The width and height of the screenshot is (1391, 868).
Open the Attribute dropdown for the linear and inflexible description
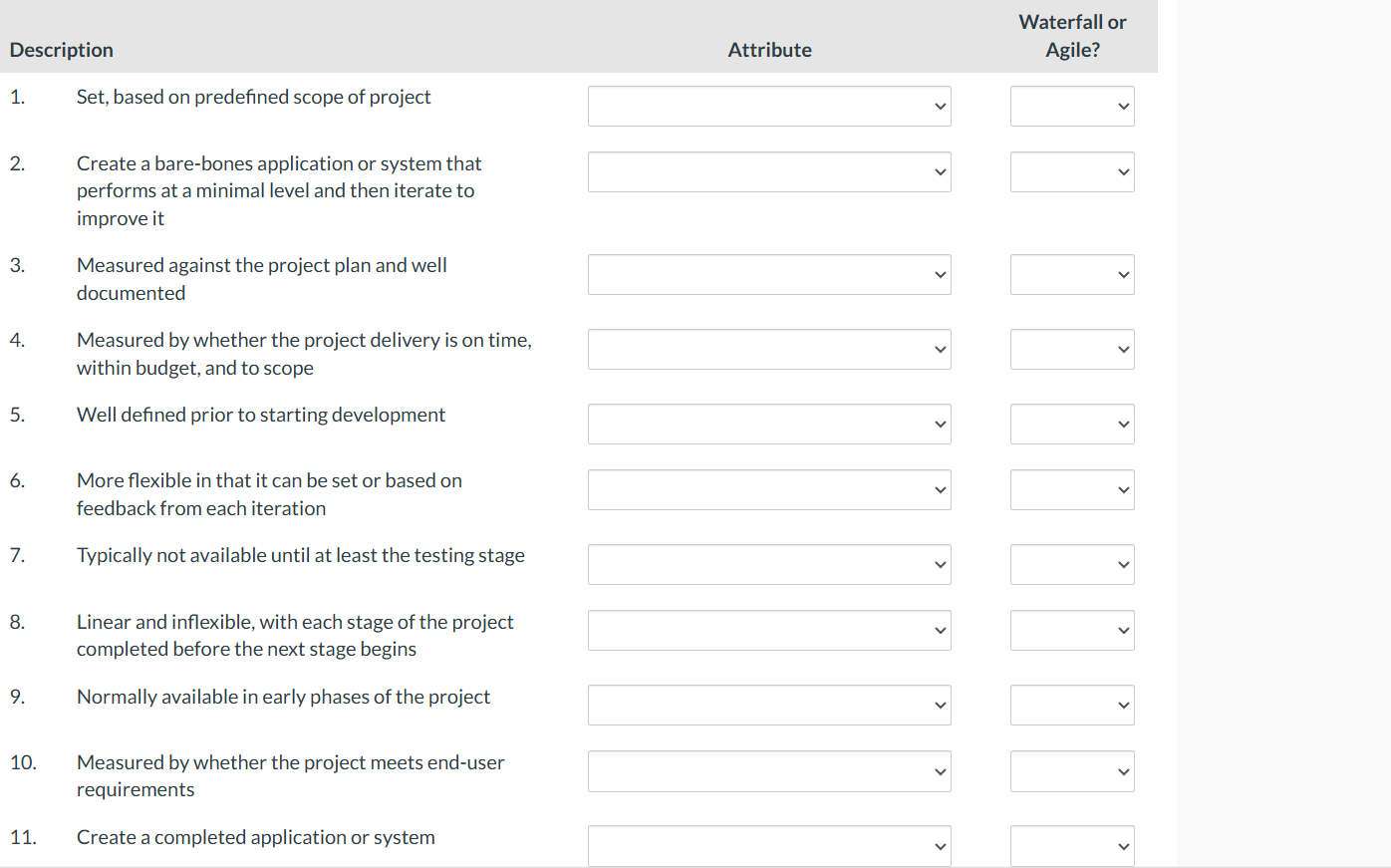coord(769,630)
